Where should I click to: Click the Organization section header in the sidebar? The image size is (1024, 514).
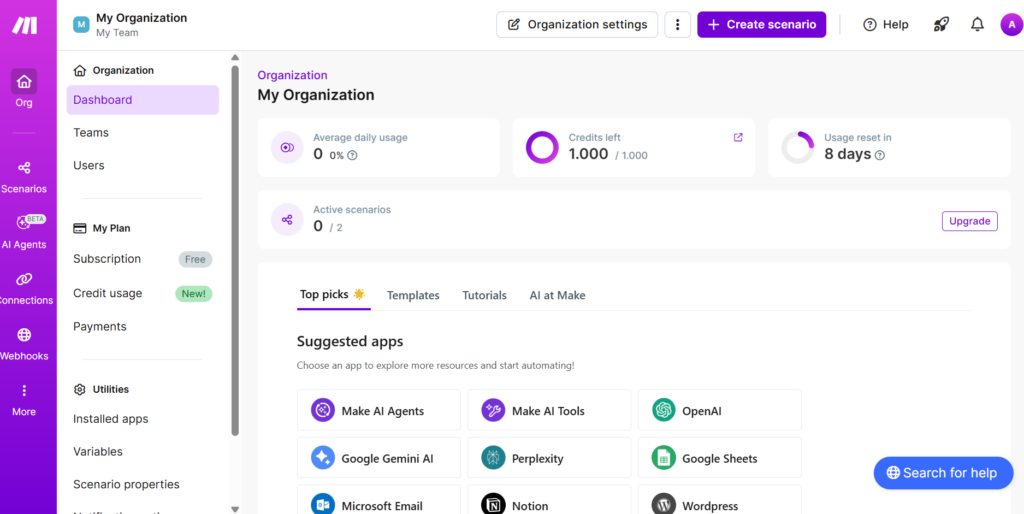coord(114,70)
